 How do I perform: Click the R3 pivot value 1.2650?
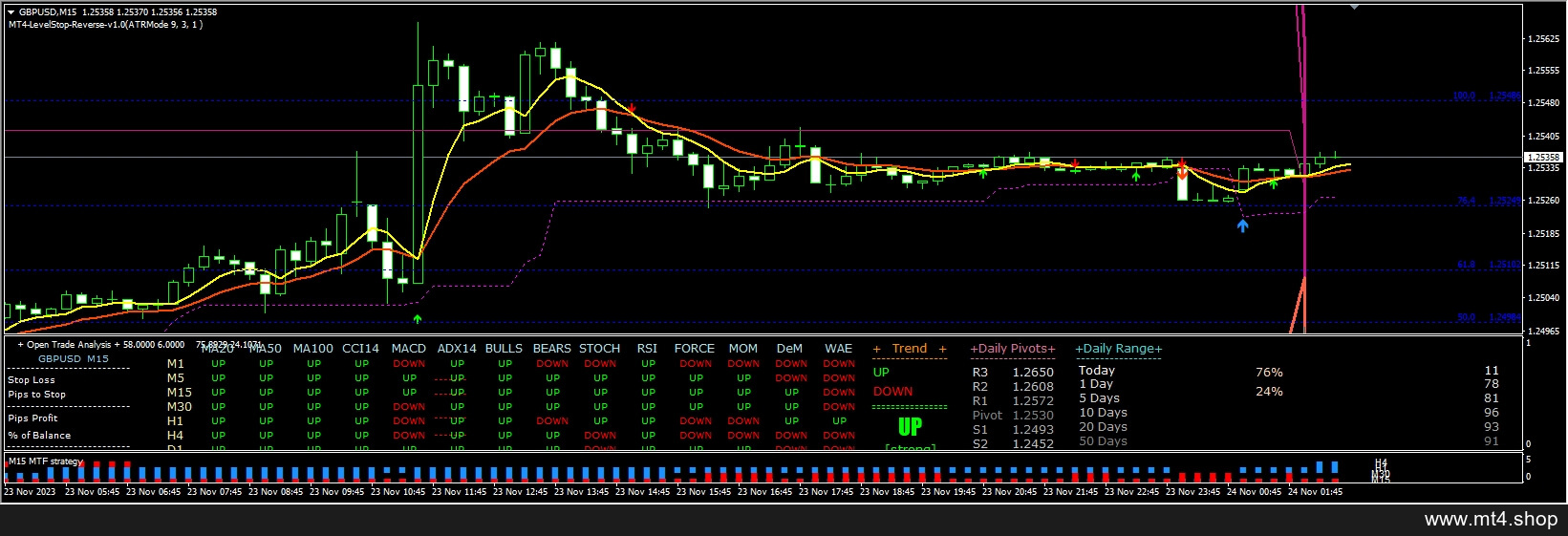pyautogui.click(x=1033, y=373)
